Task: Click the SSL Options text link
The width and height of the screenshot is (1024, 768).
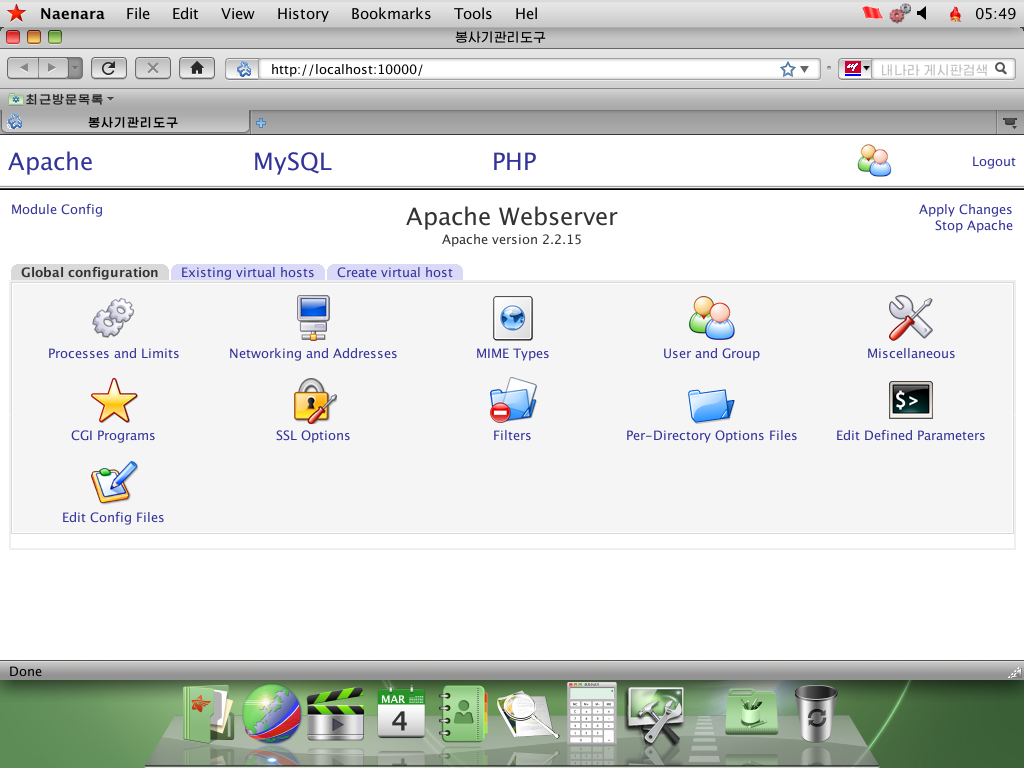Action: [x=313, y=436]
